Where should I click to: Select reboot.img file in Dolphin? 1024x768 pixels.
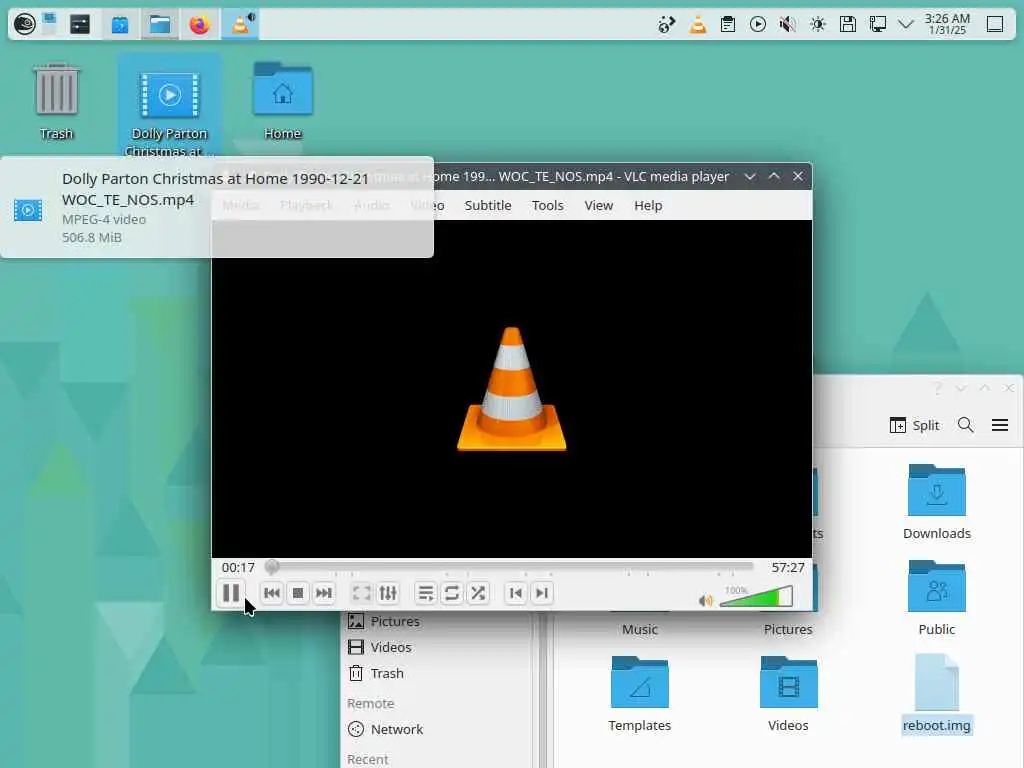point(936,694)
